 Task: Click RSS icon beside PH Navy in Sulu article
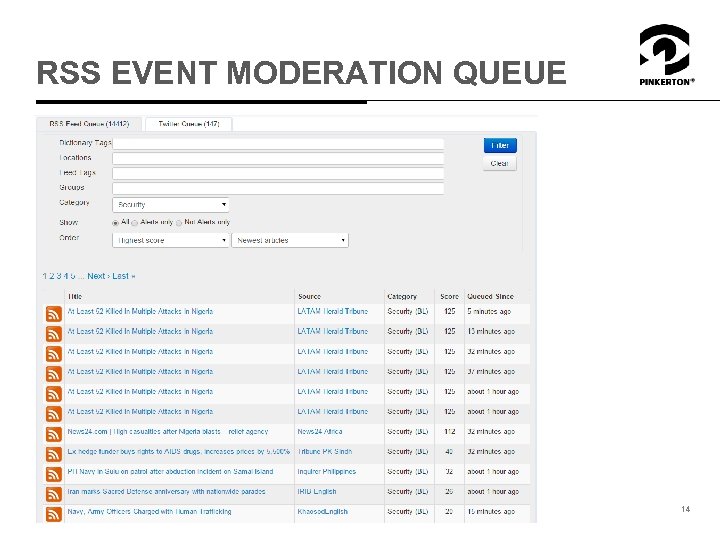54,474
